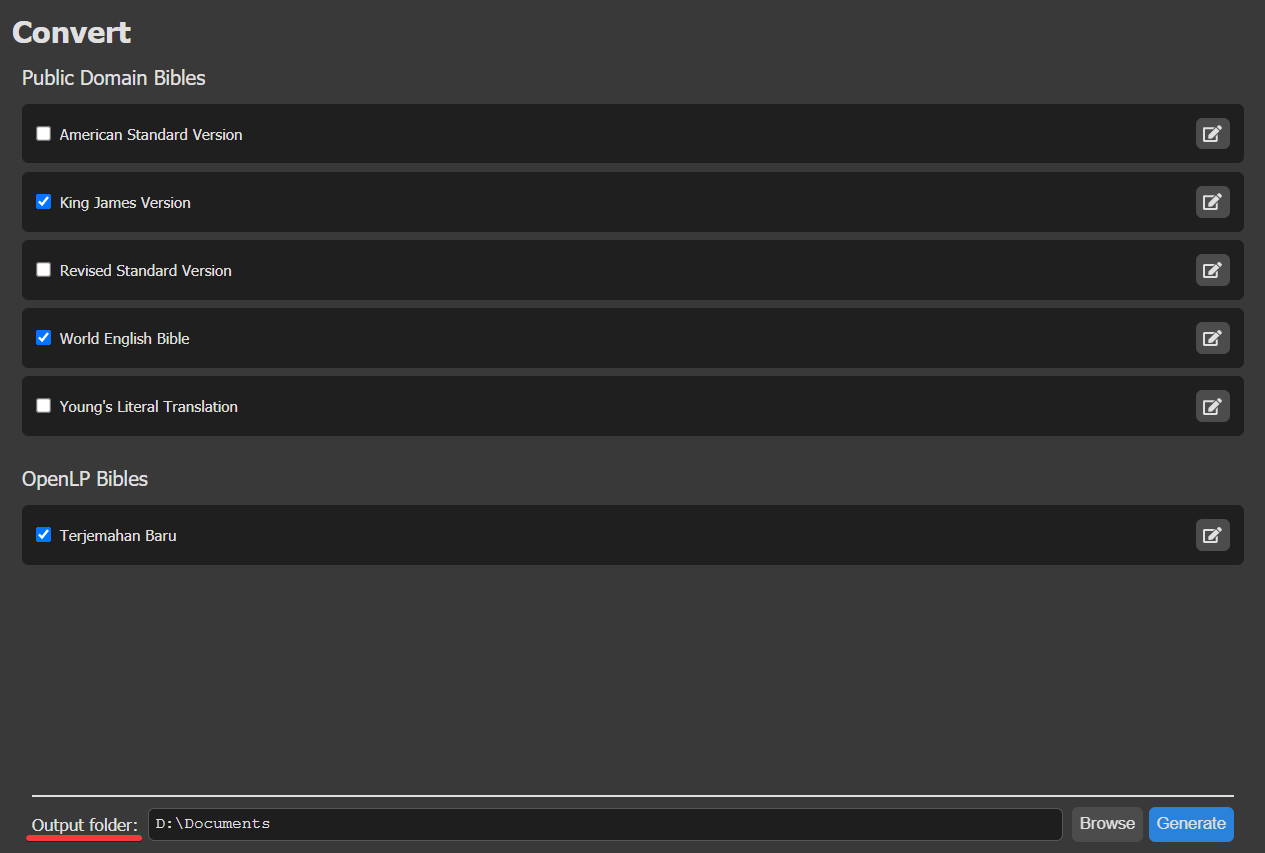Click the underlined Output folder label

coord(83,824)
